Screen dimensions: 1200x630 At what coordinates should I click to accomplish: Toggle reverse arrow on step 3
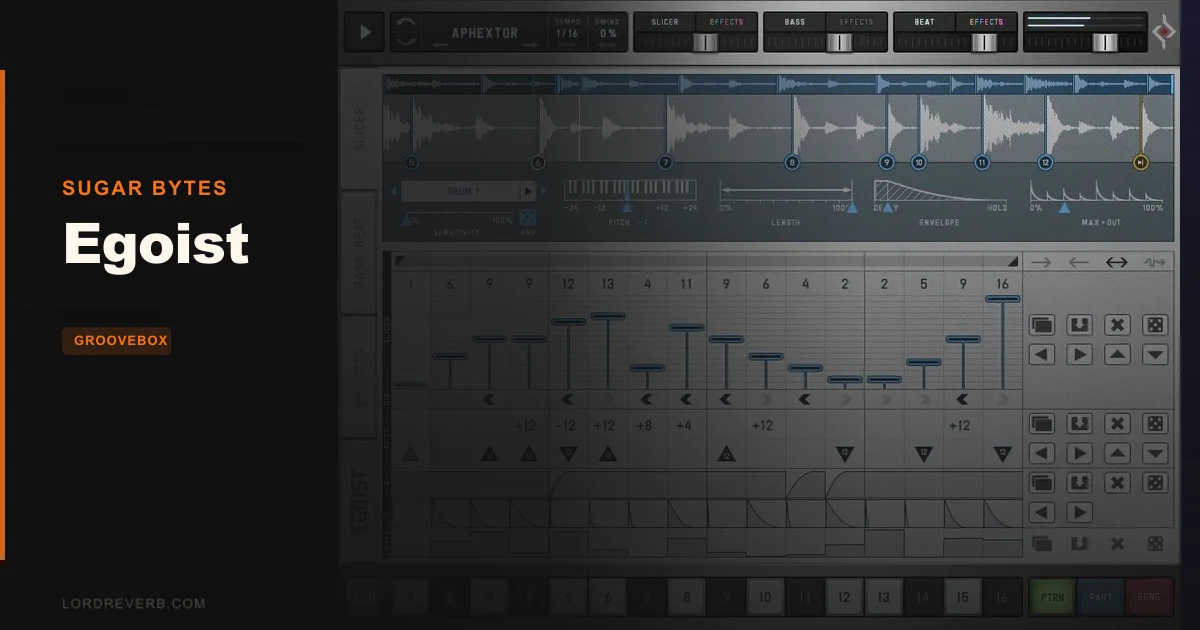click(x=489, y=399)
